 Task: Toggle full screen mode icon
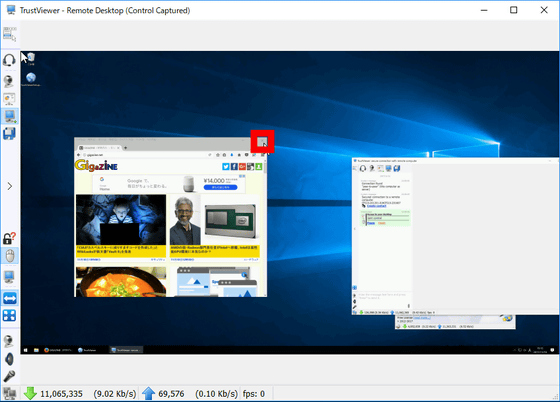click(9, 316)
